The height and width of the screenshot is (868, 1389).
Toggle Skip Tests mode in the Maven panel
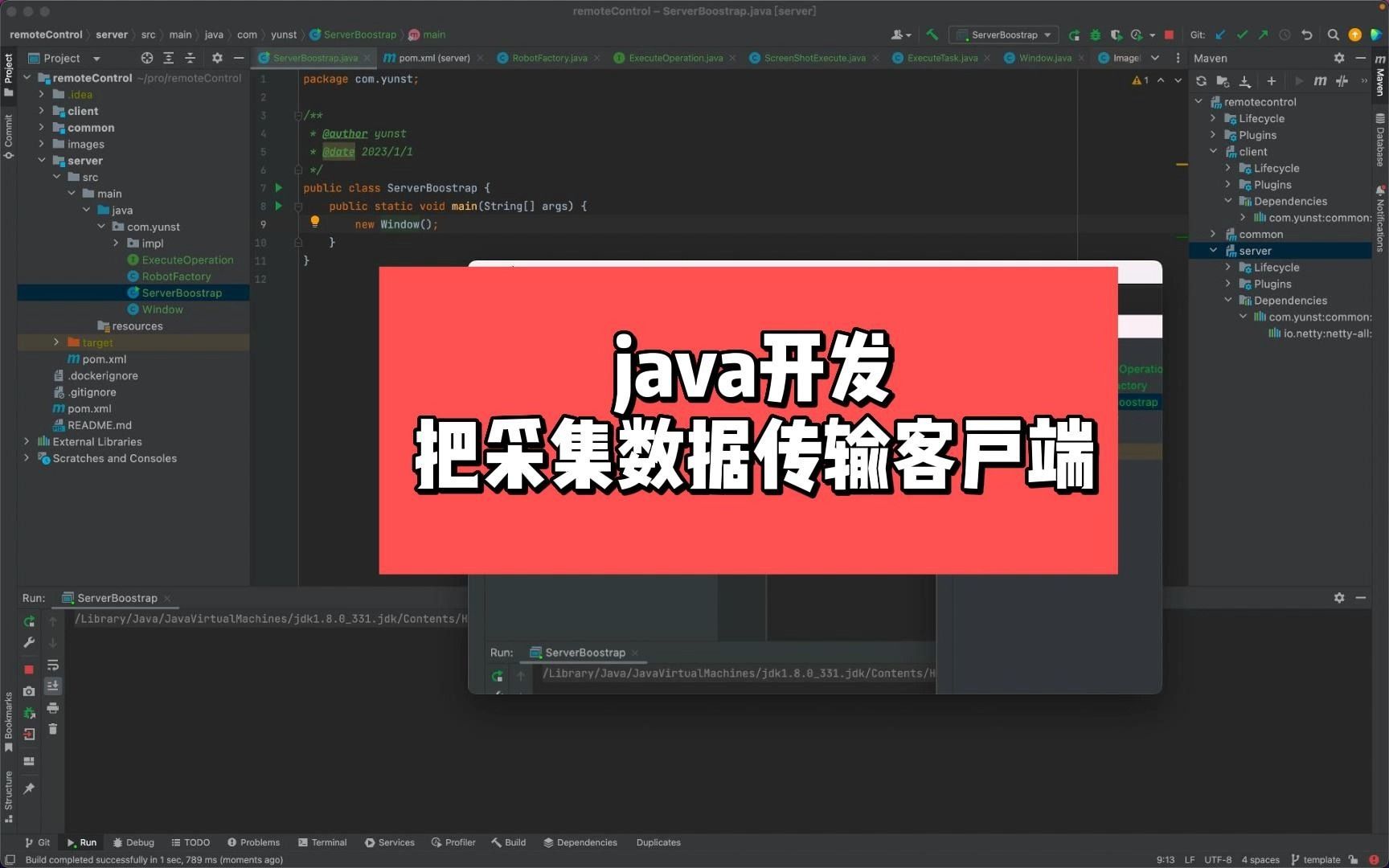[1342, 81]
